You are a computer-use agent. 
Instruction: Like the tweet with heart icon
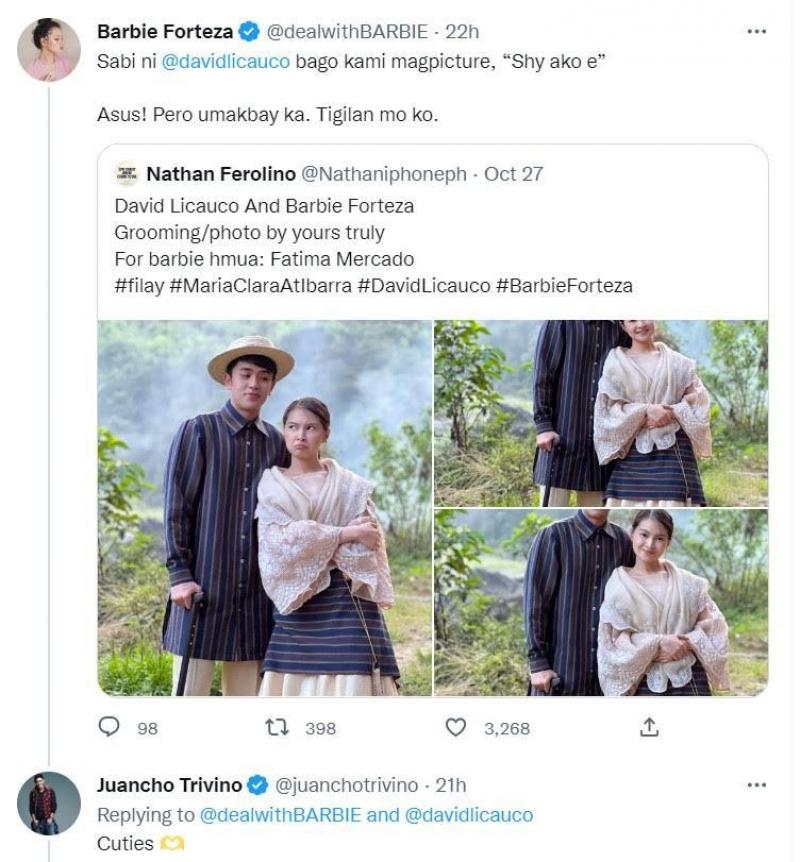pos(456,727)
